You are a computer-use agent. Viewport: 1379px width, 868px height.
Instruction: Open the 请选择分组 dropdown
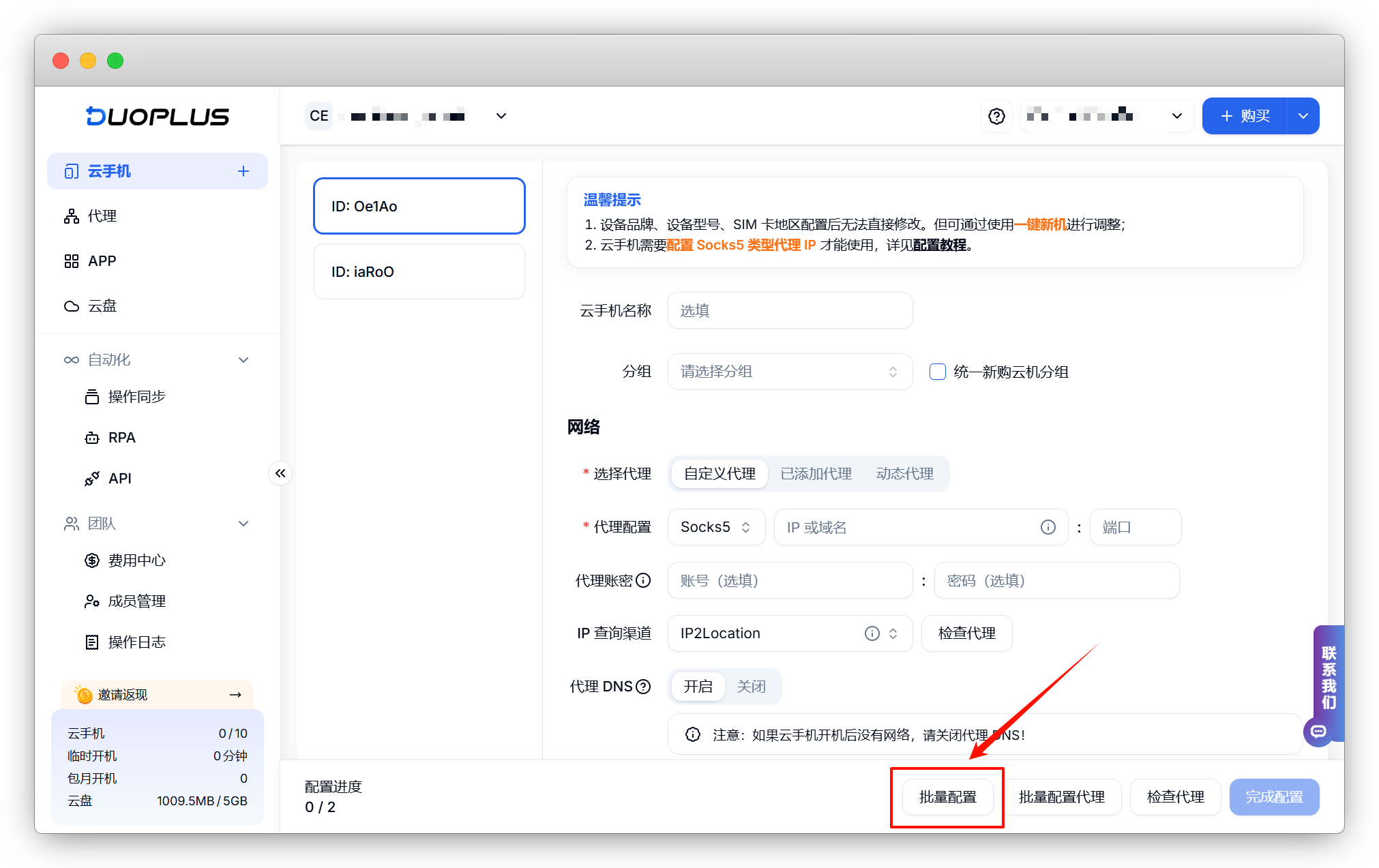click(x=789, y=372)
